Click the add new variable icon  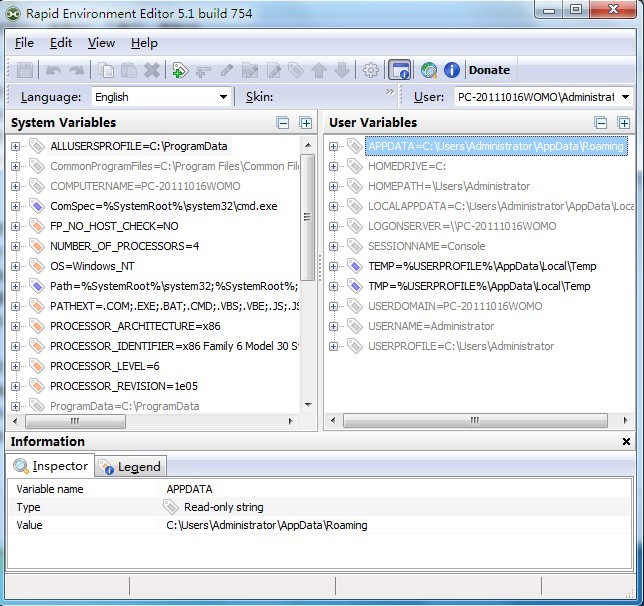point(179,70)
